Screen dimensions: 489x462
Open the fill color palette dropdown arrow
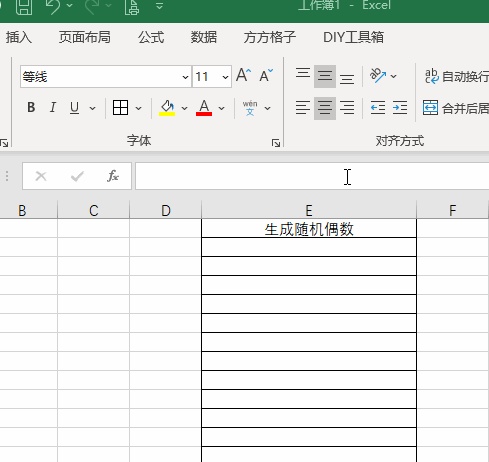point(184,108)
